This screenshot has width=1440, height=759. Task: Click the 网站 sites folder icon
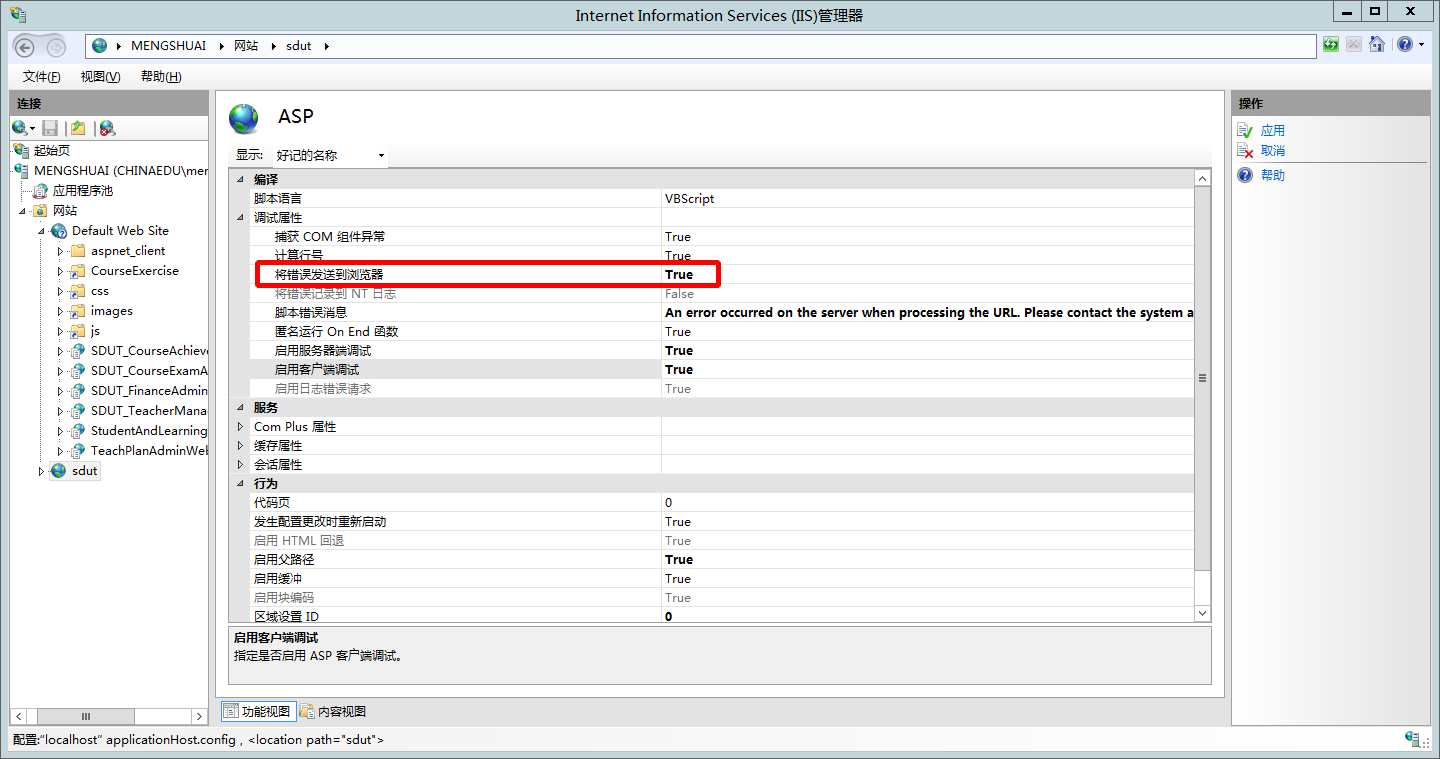(x=41, y=210)
